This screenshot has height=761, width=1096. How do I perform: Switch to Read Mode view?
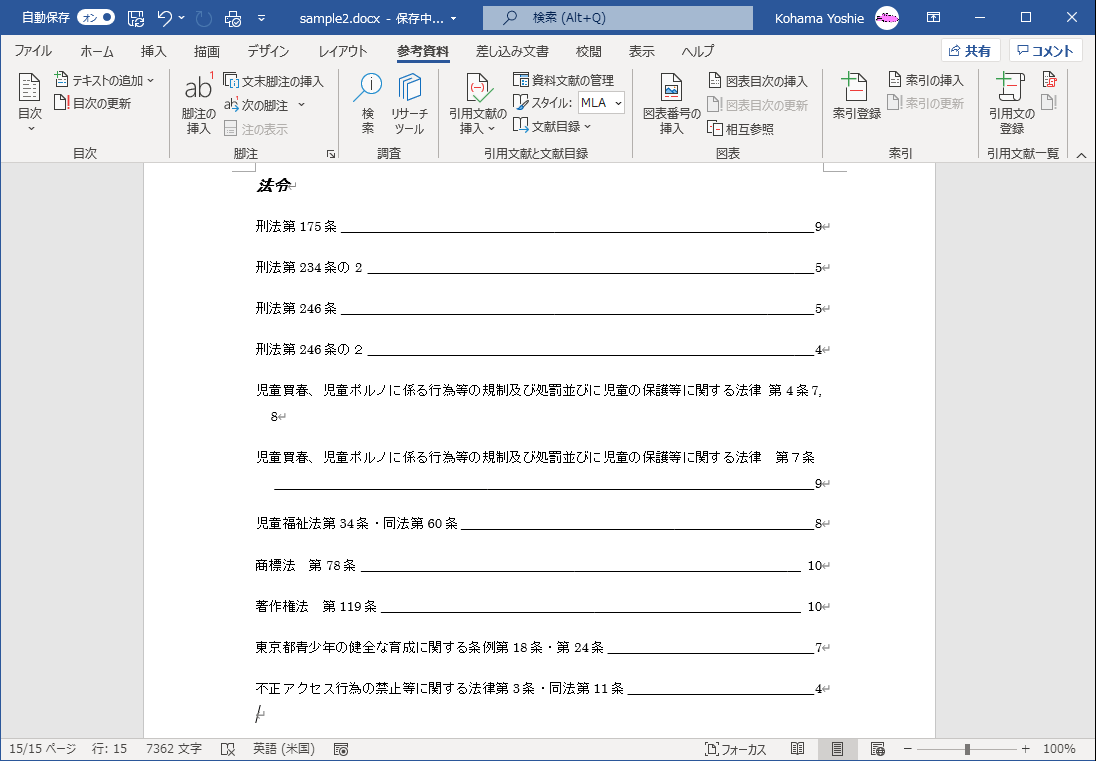pyautogui.click(x=798, y=749)
